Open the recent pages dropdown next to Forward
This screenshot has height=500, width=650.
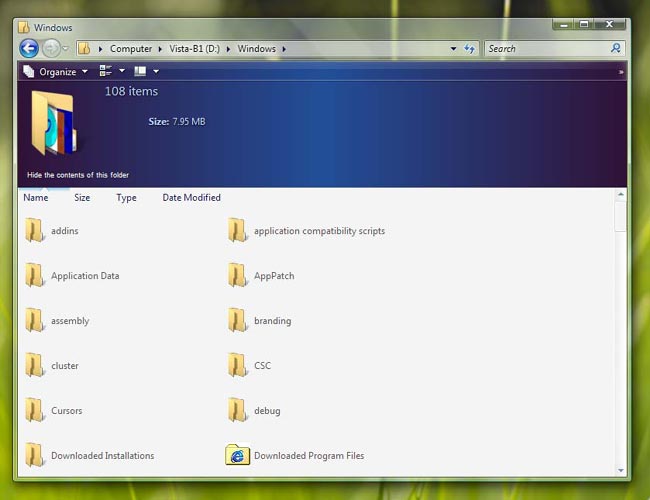pos(66,48)
